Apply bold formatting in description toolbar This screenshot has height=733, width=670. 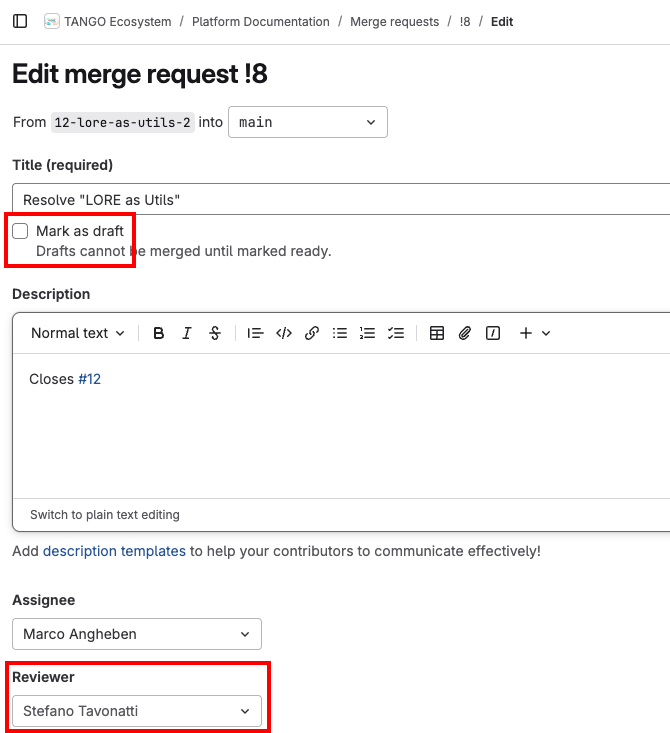click(158, 333)
